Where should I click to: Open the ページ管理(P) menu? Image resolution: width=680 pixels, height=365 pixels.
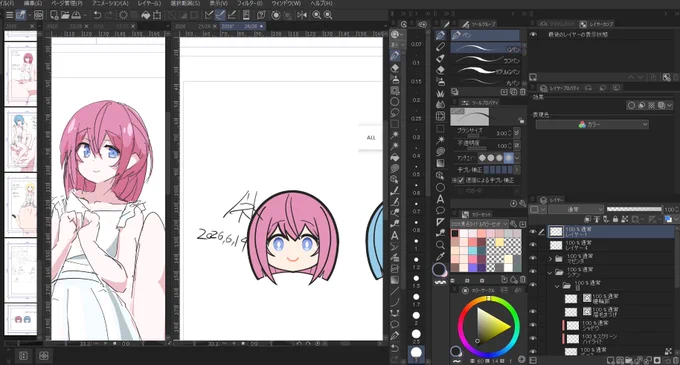click(x=67, y=3)
